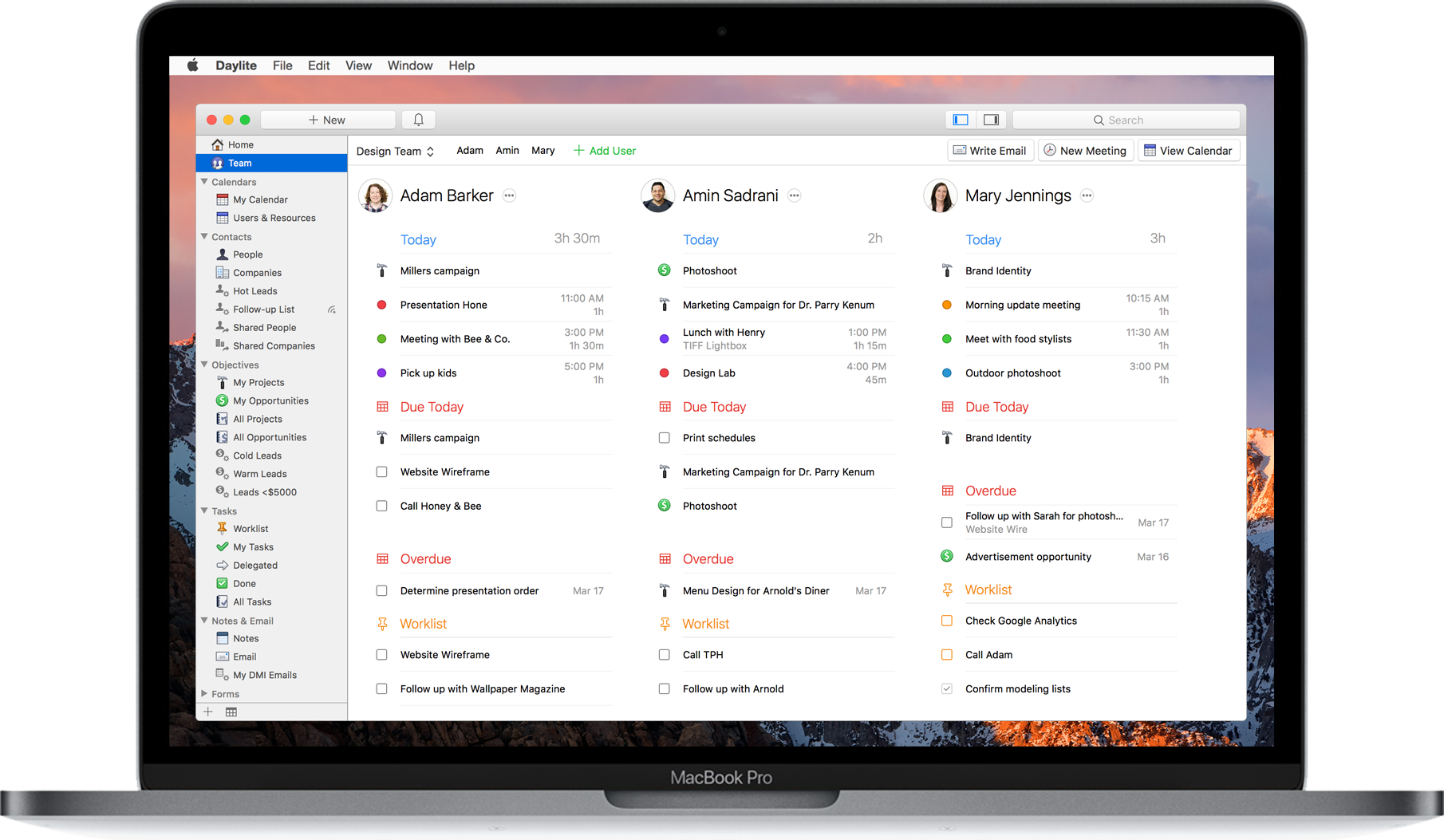1444x840 pixels.
Task: Uncheck the Confirm modeling lists task
Action: (947, 688)
